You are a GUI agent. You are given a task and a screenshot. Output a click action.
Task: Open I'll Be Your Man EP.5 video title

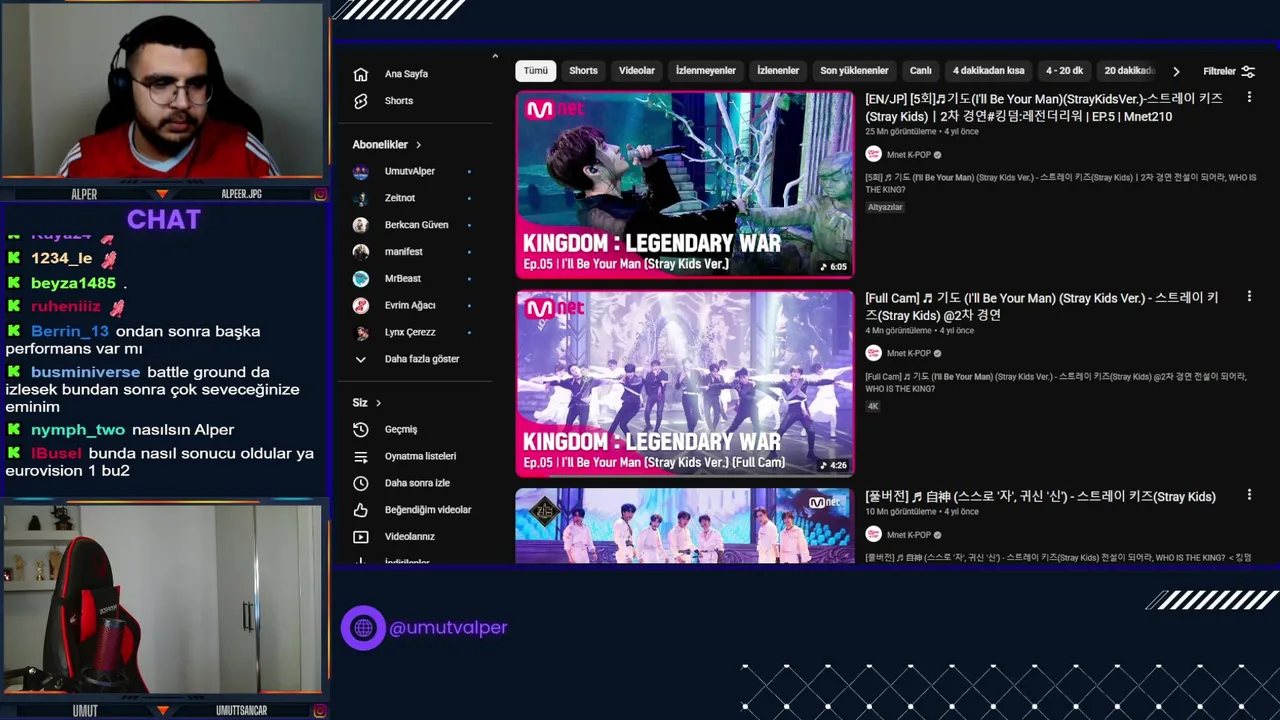point(1043,108)
